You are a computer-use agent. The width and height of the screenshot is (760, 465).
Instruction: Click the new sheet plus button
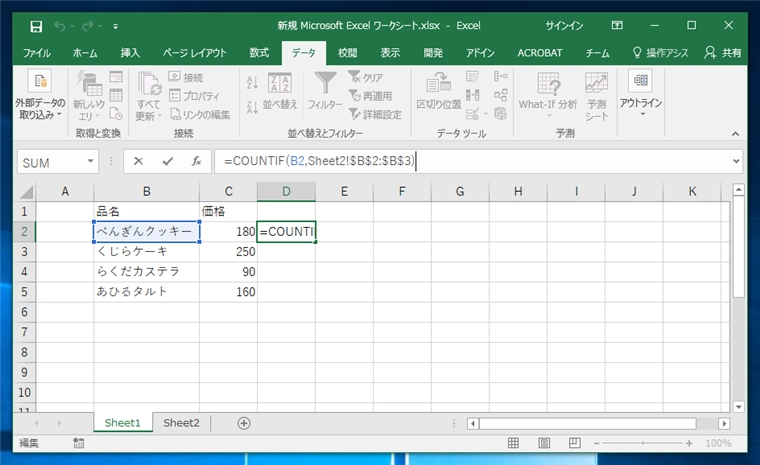point(244,423)
